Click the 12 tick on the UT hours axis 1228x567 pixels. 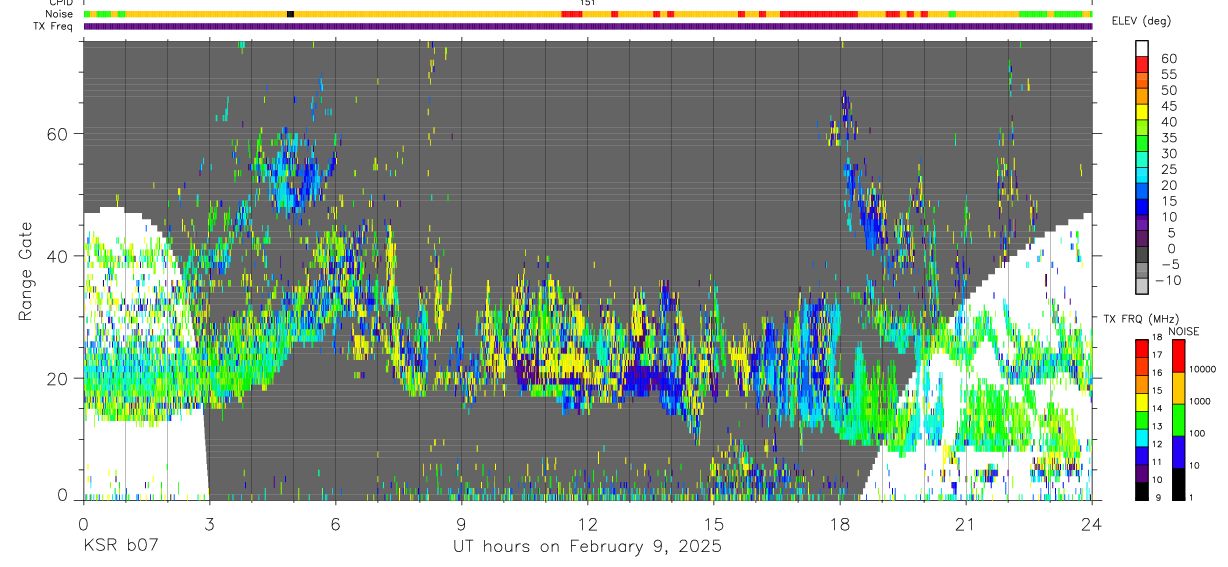point(588,524)
